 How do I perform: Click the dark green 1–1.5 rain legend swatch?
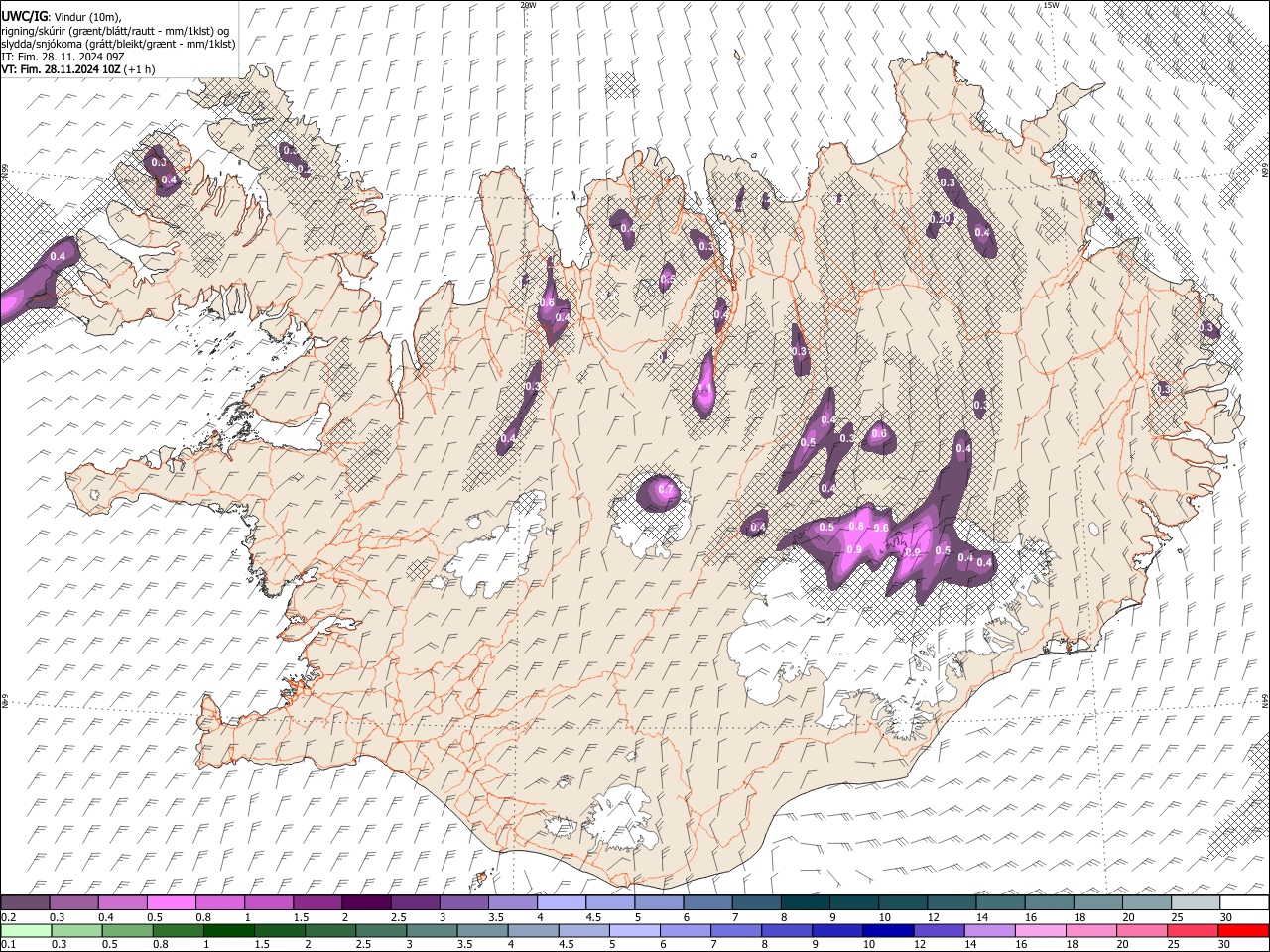tap(229, 930)
